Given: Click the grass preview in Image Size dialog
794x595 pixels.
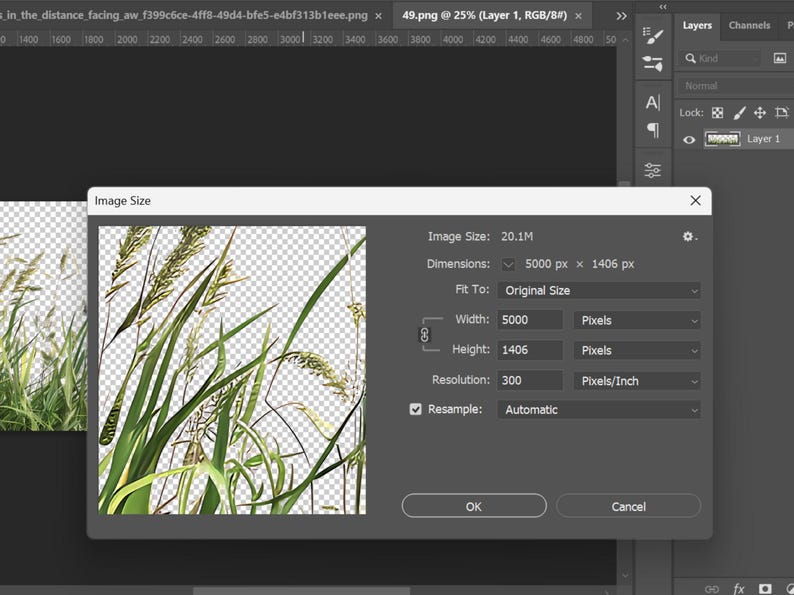Looking at the screenshot, I should pyautogui.click(x=232, y=370).
